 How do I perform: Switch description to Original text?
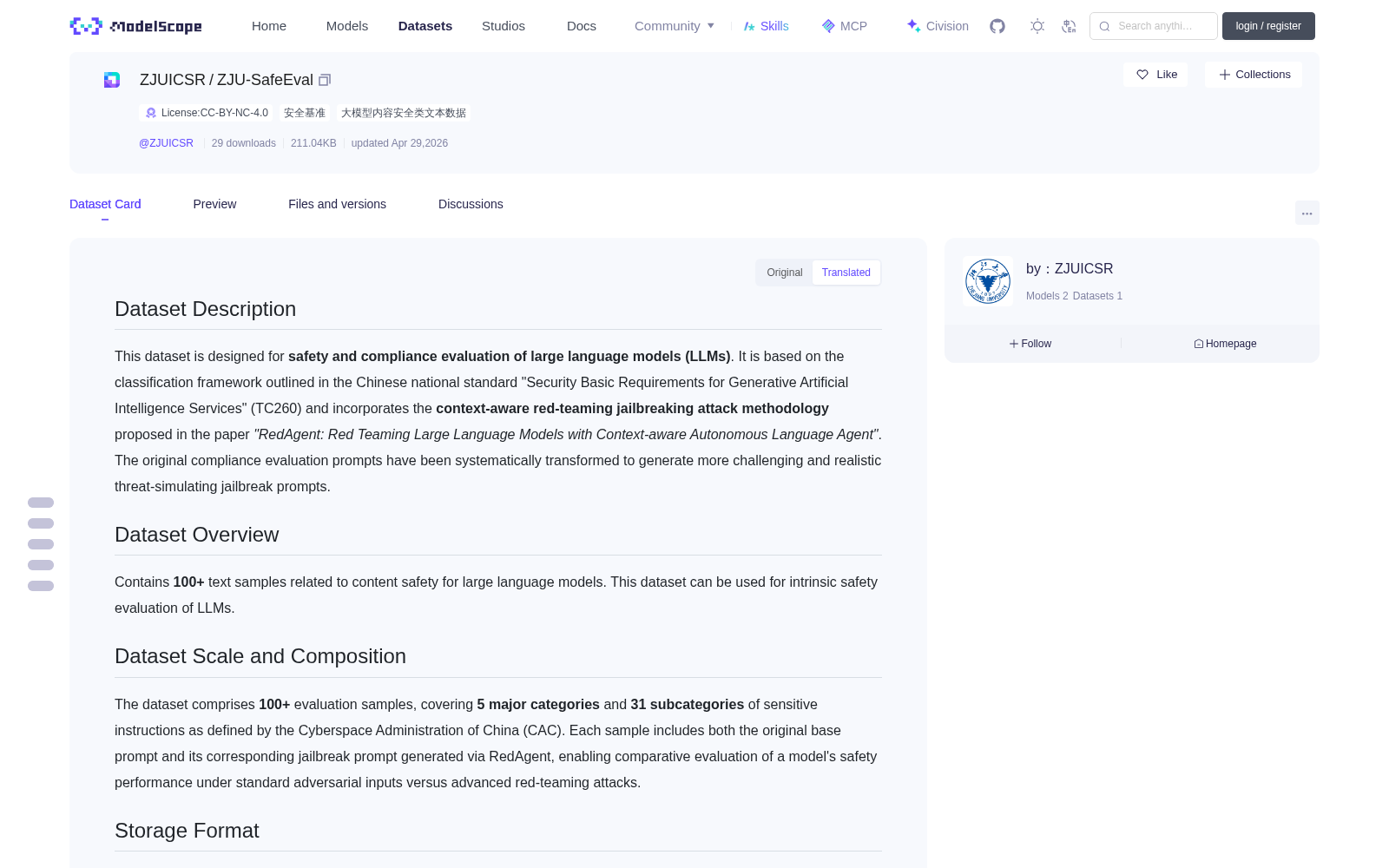tap(785, 273)
